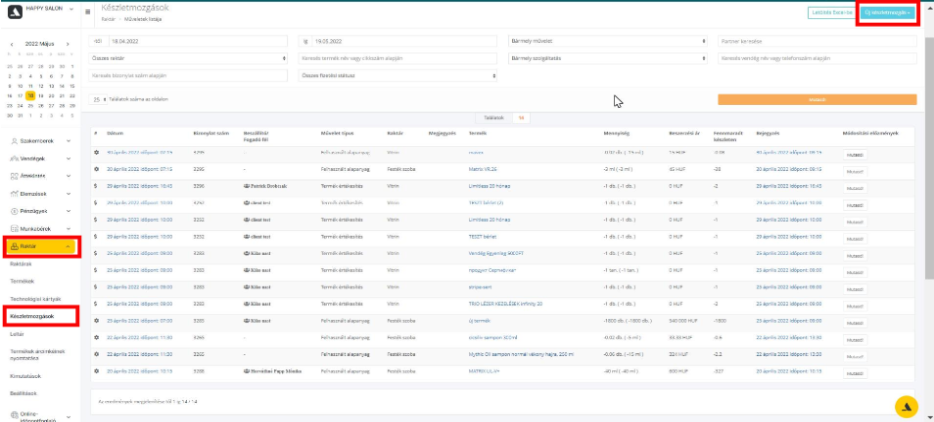Click the product name search field
934x422 pixels.
(x=398, y=58)
